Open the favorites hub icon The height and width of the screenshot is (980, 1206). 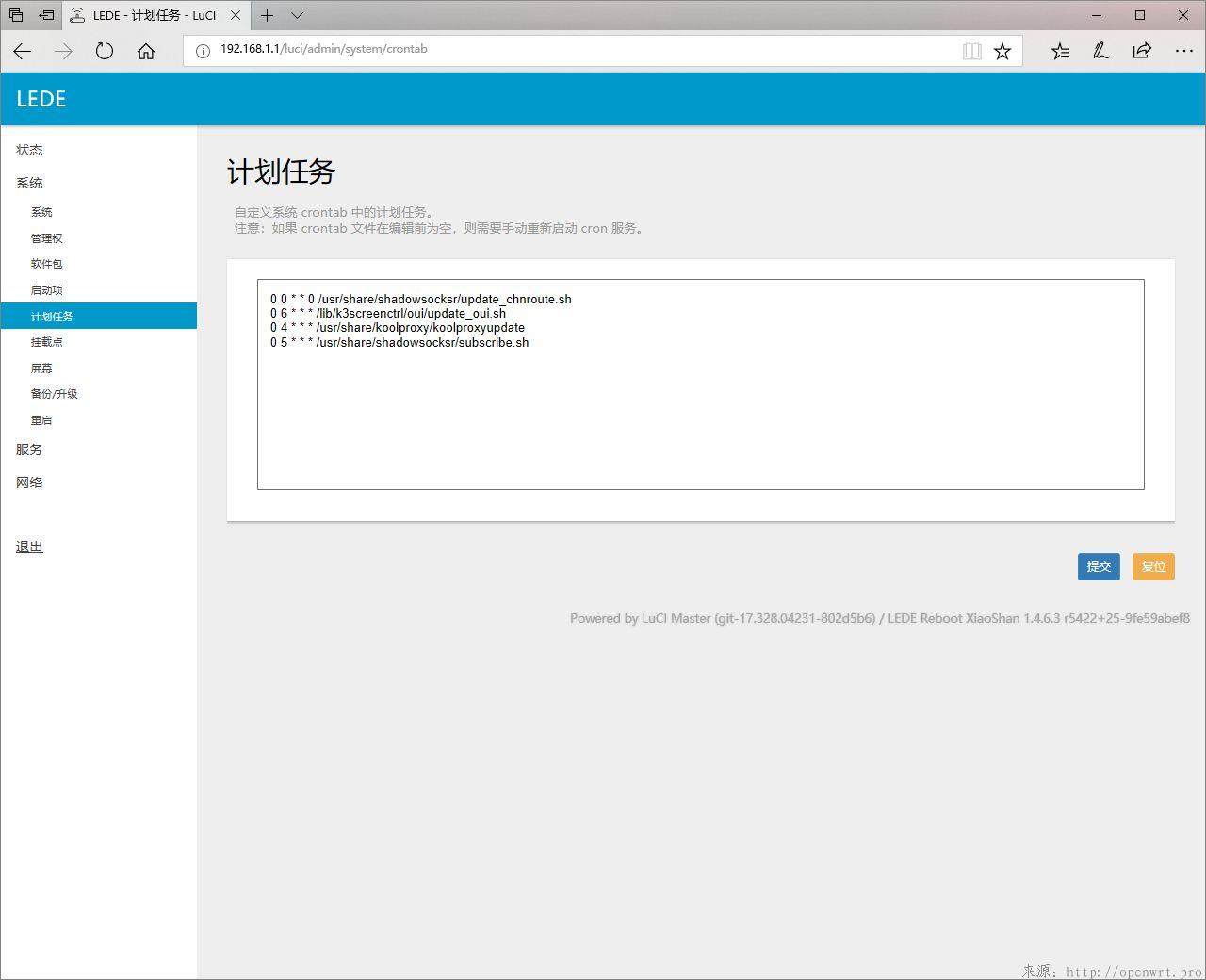1060,52
